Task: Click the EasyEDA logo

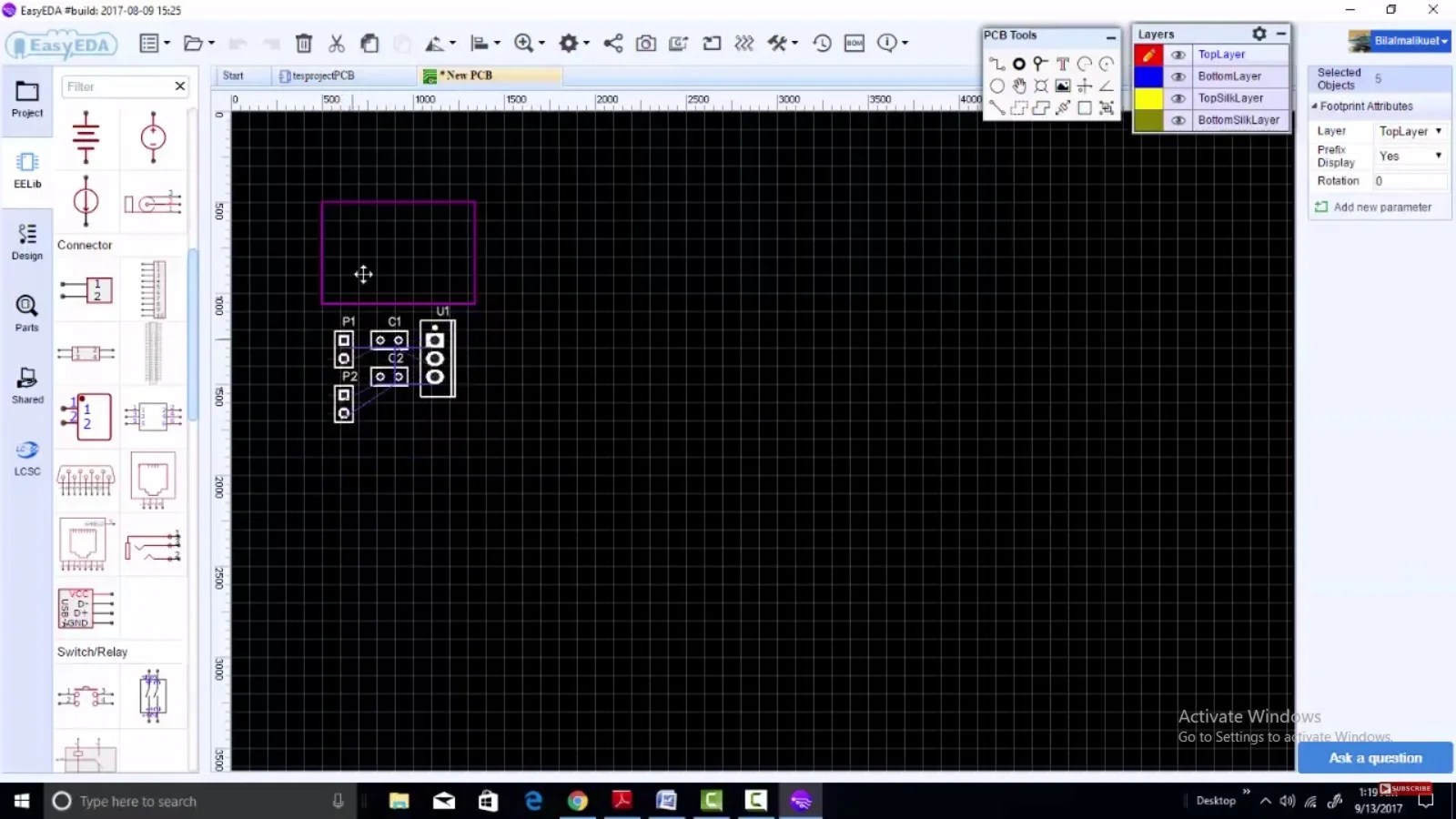Action: (x=62, y=45)
